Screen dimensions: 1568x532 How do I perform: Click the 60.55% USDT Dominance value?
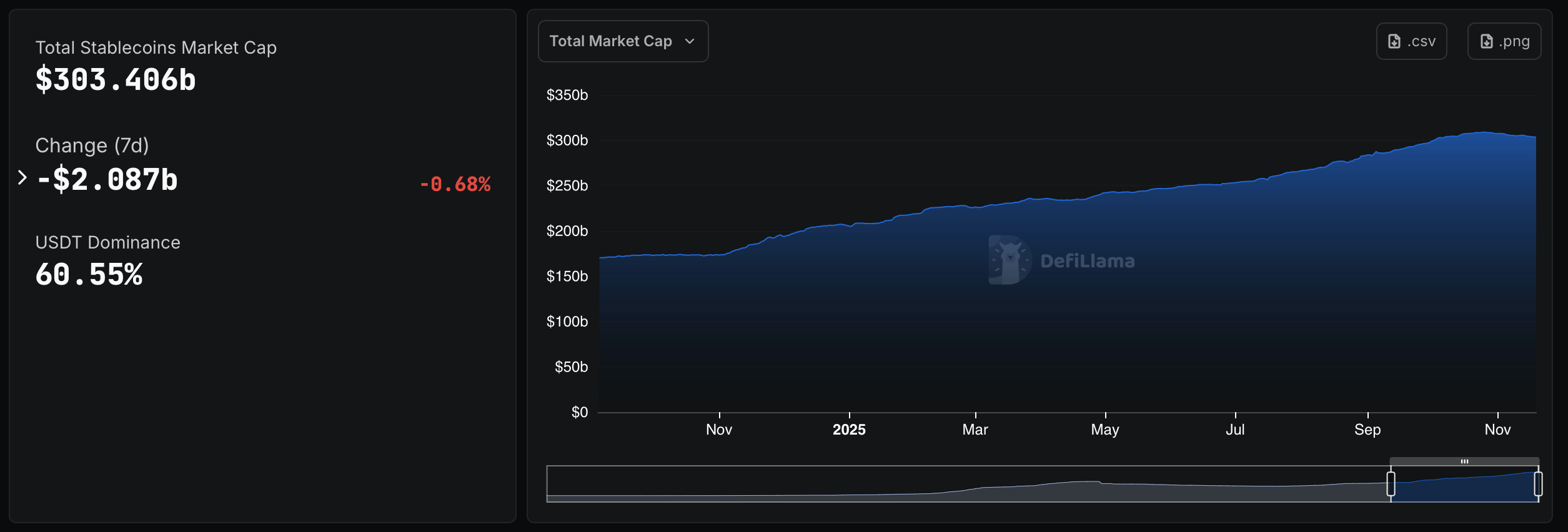tap(89, 275)
